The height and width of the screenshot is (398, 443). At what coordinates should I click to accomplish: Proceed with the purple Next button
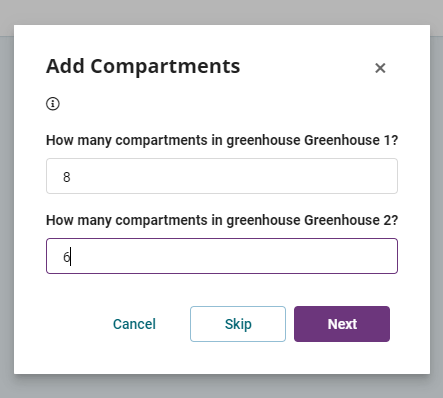[x=342, y=324]
